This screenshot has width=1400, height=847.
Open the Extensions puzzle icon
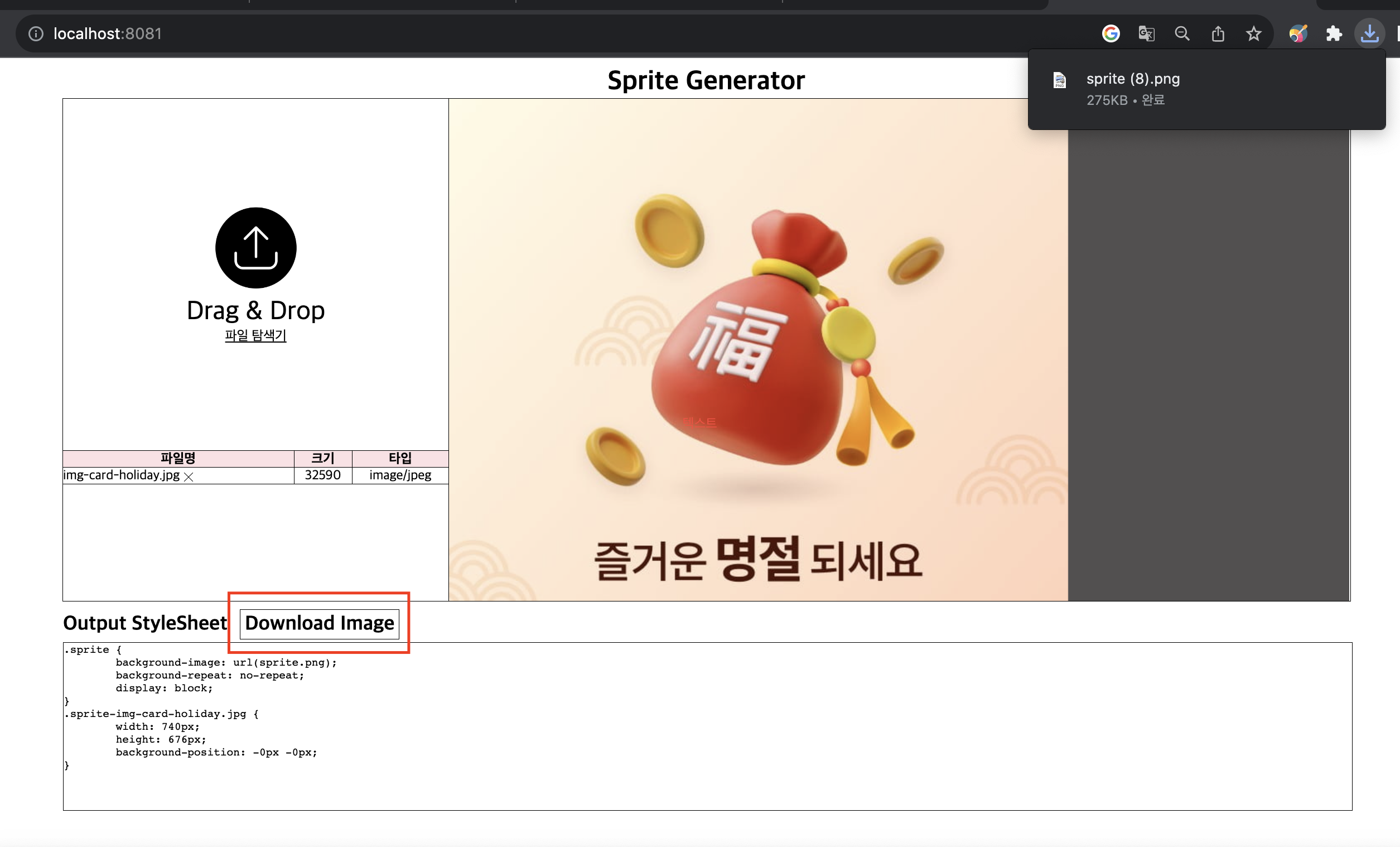pyautogui.click(x=1334, y=33)
